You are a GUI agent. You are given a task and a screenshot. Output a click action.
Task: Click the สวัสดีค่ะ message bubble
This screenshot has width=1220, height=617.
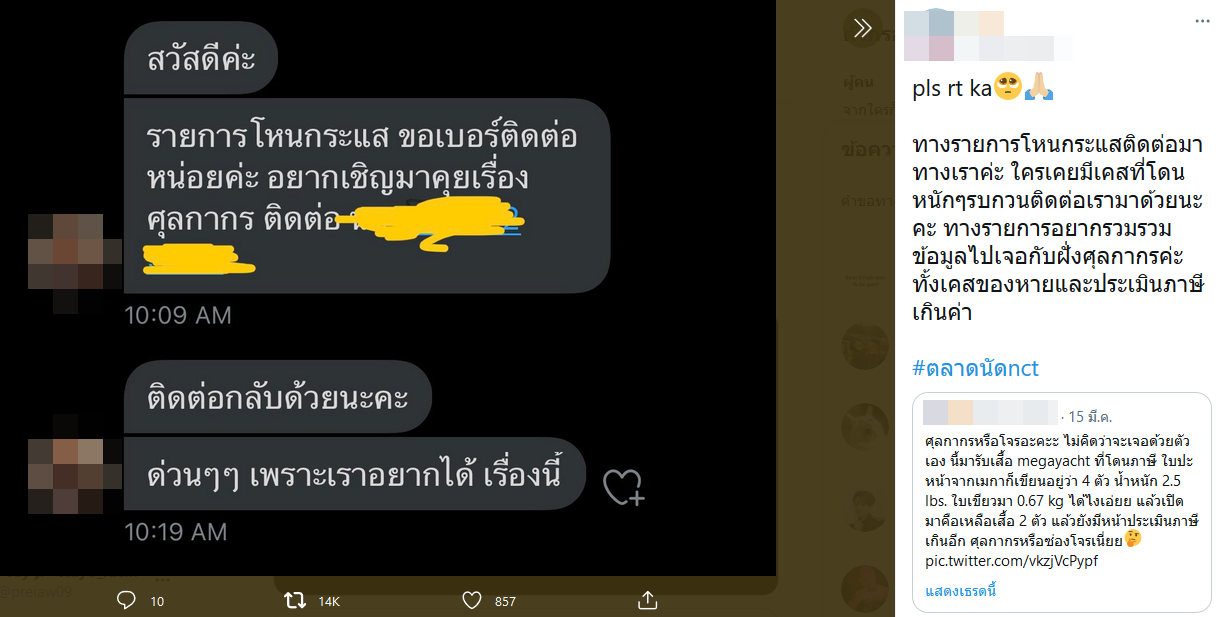click(202, 57)
